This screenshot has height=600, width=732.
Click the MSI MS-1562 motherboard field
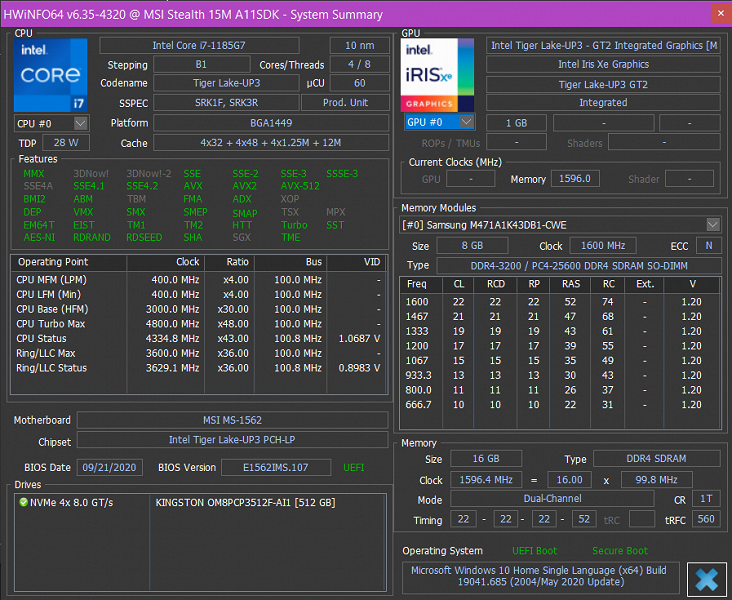click(231, 420)
